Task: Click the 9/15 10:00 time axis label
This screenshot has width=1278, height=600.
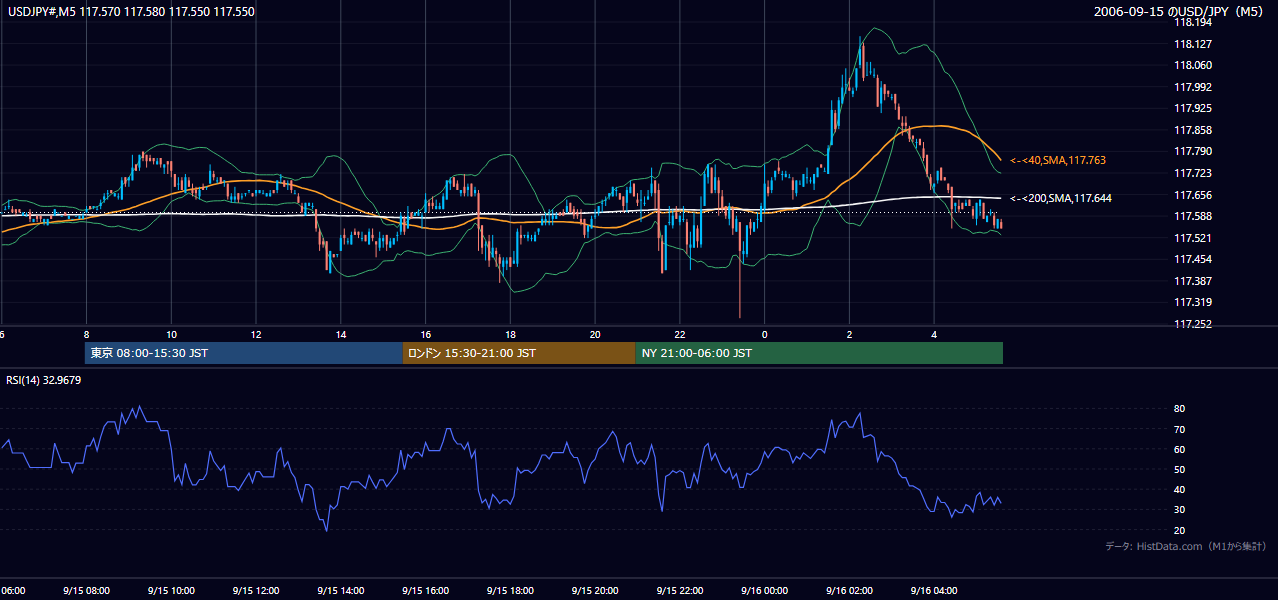Action: (x=171, y=590)
